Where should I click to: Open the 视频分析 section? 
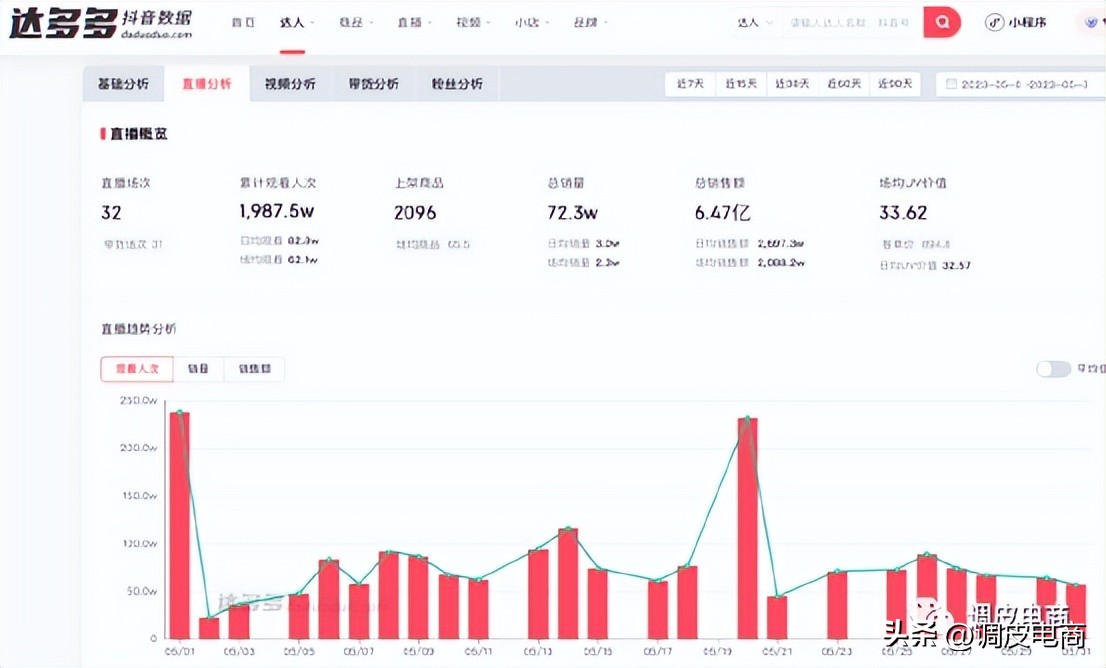pyautogui.click(x=290, y=84)
